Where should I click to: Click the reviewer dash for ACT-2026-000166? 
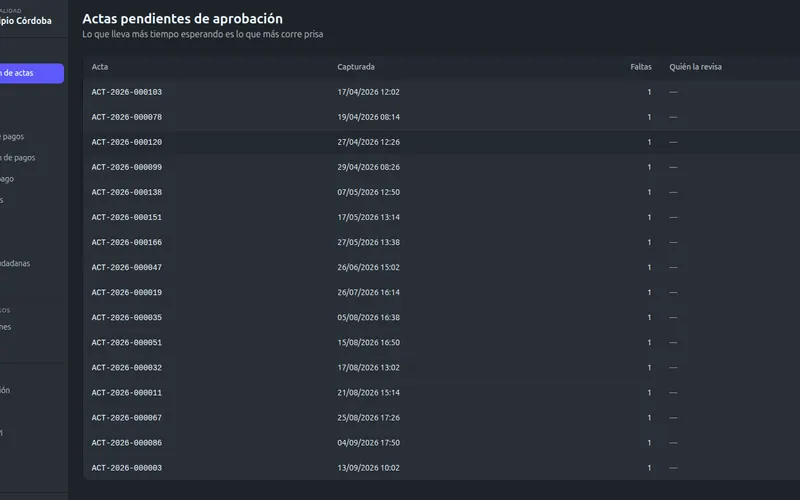pos(673,242)
